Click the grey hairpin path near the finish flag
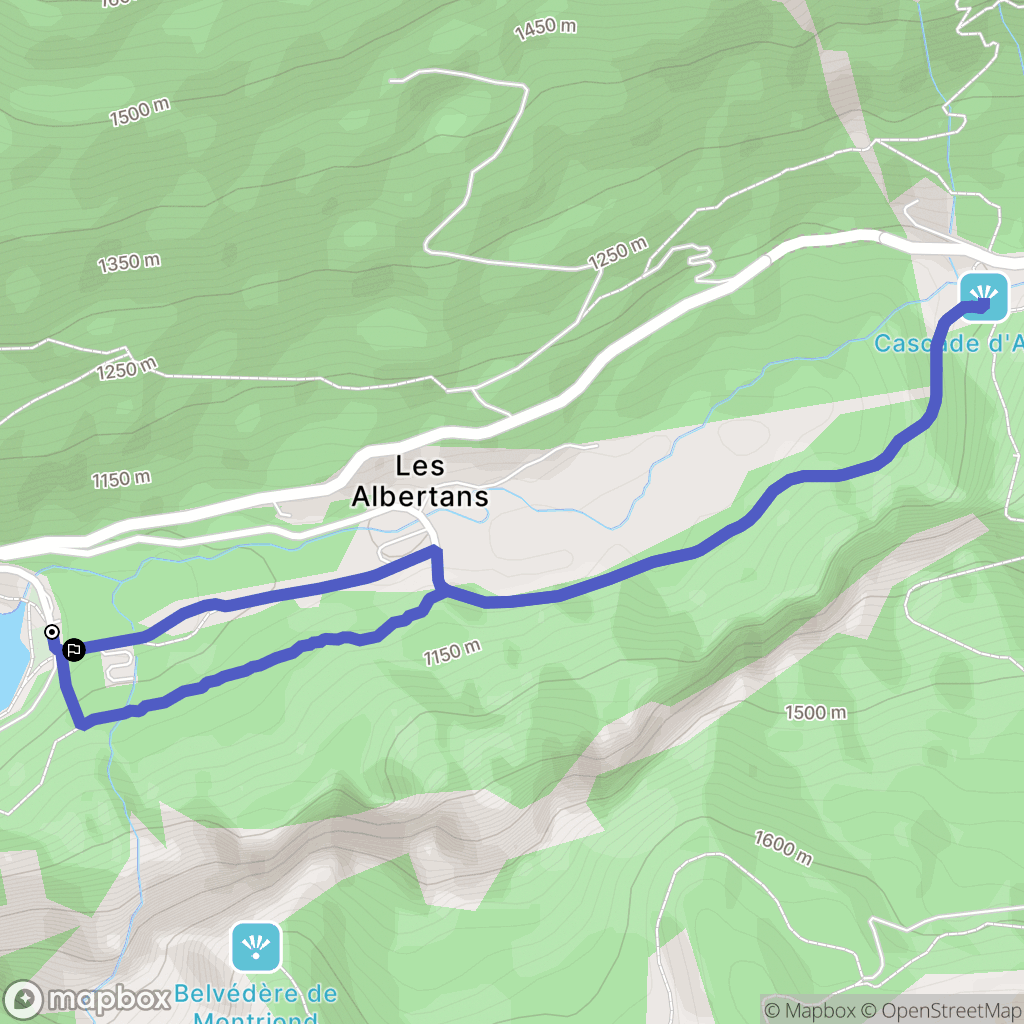The width and height of the screenshot is (1024, 1024). (x=120, y=667)
